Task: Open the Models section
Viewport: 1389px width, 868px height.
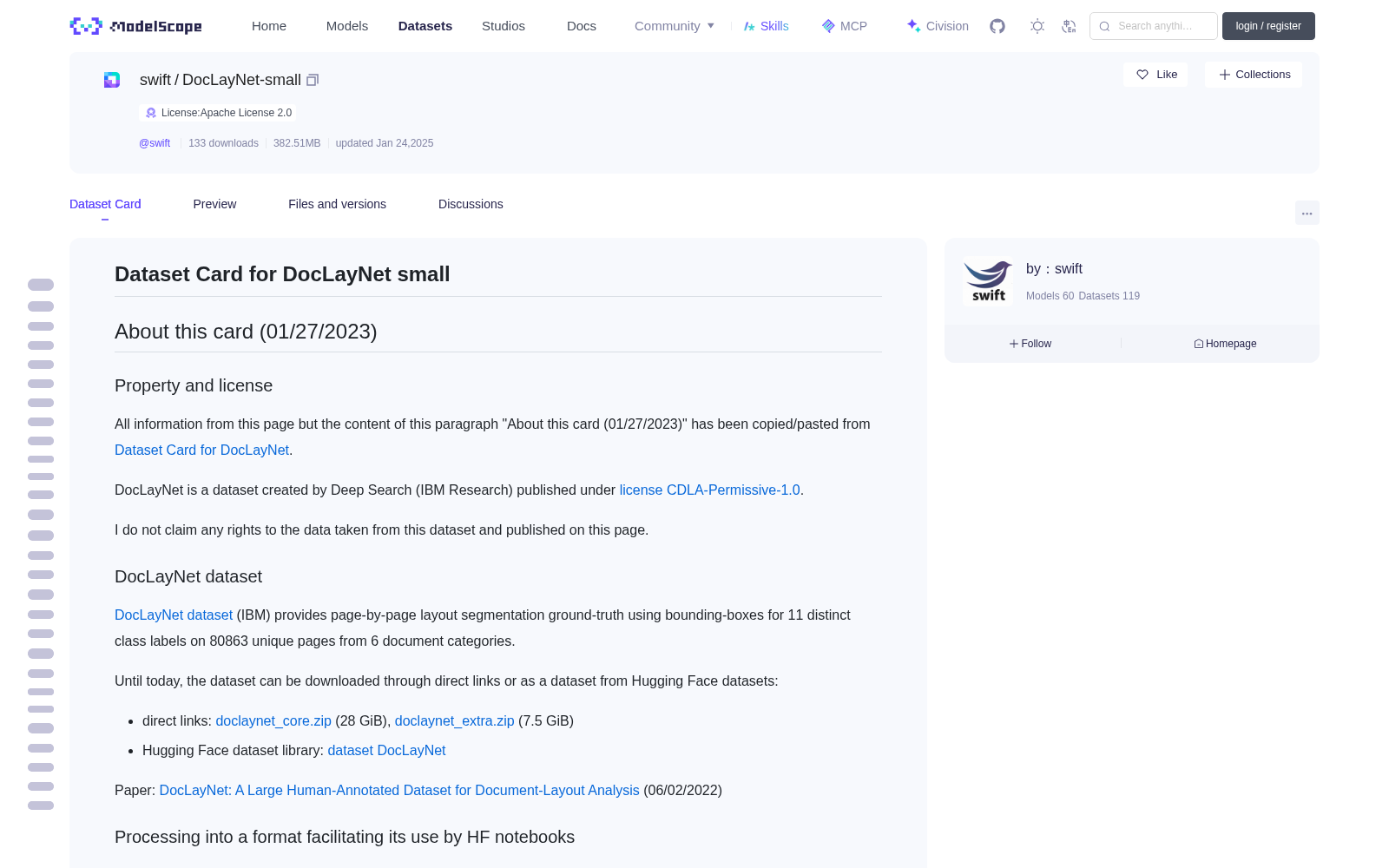Action: 347,26
